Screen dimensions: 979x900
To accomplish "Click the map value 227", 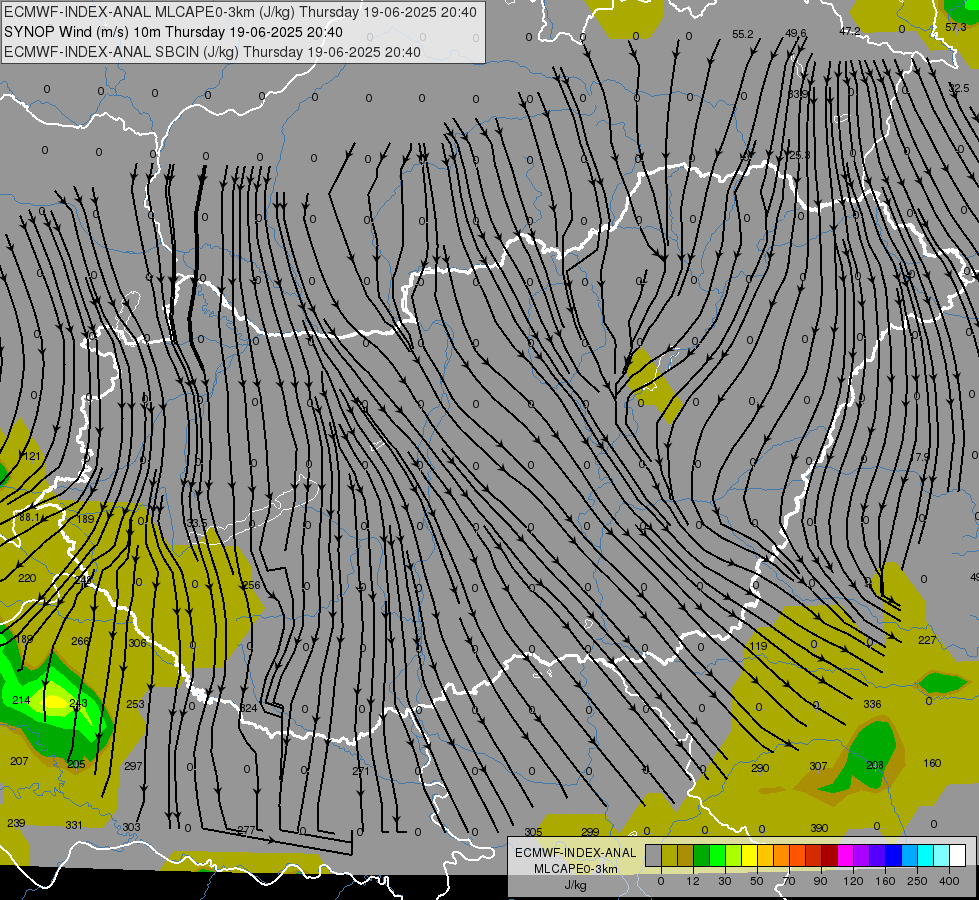I will click(927, 640).
